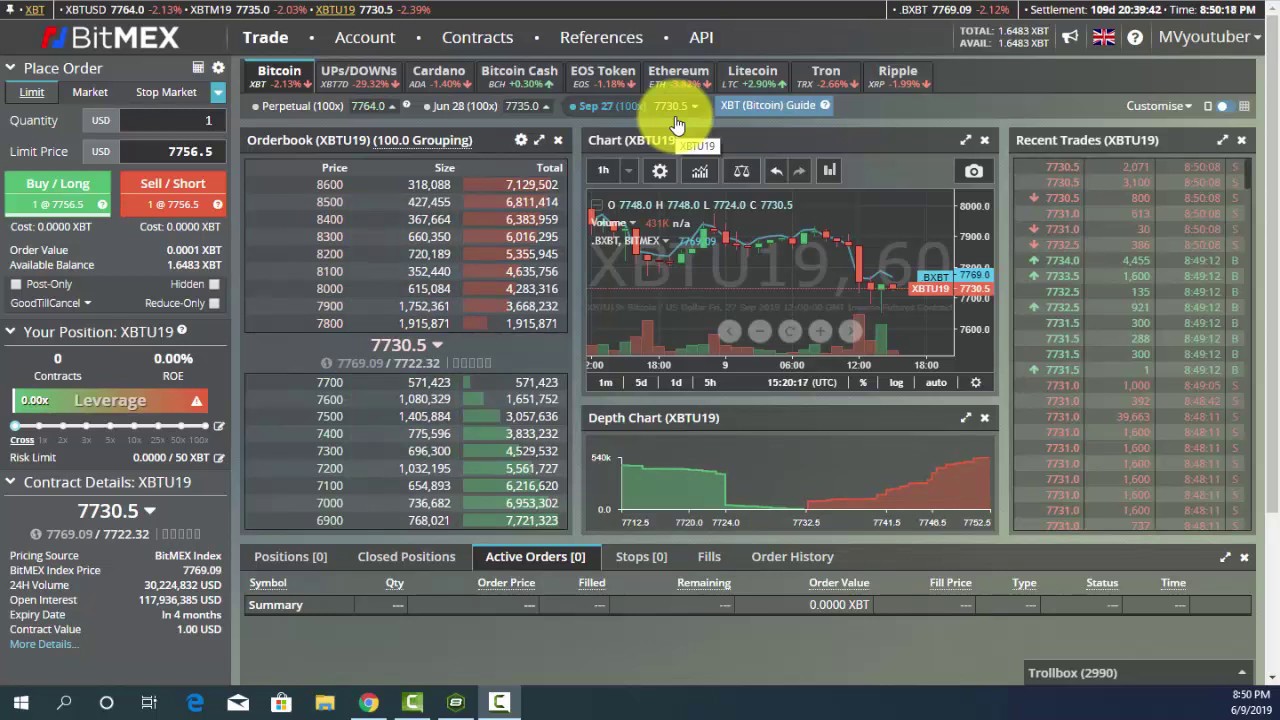Redo chart action
This screenshot has width=1280, height=720.
[799, 171]
